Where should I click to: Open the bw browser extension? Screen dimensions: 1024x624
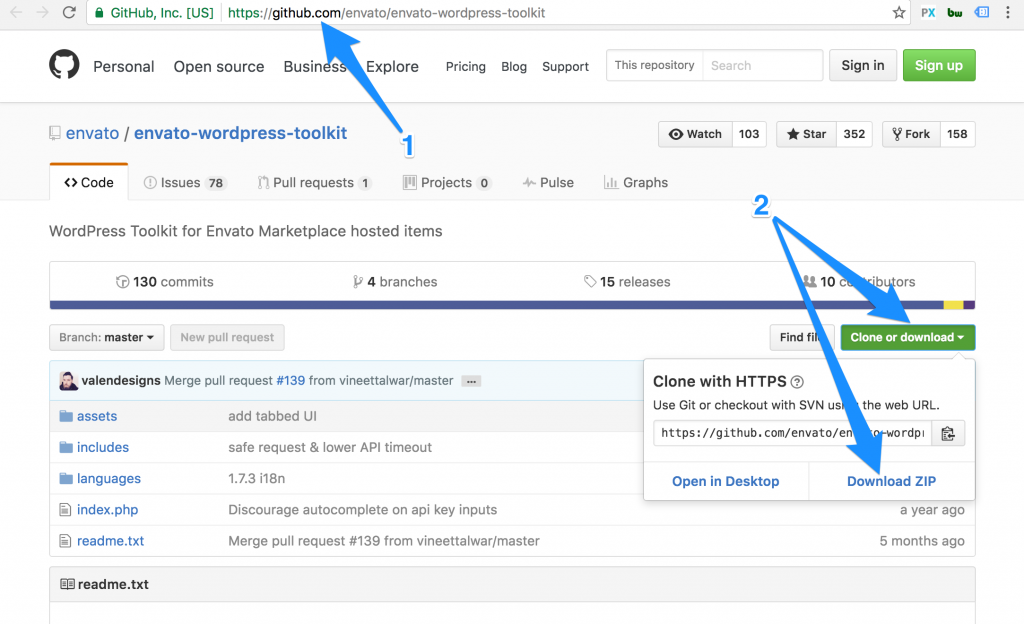[x=955, y=12]
